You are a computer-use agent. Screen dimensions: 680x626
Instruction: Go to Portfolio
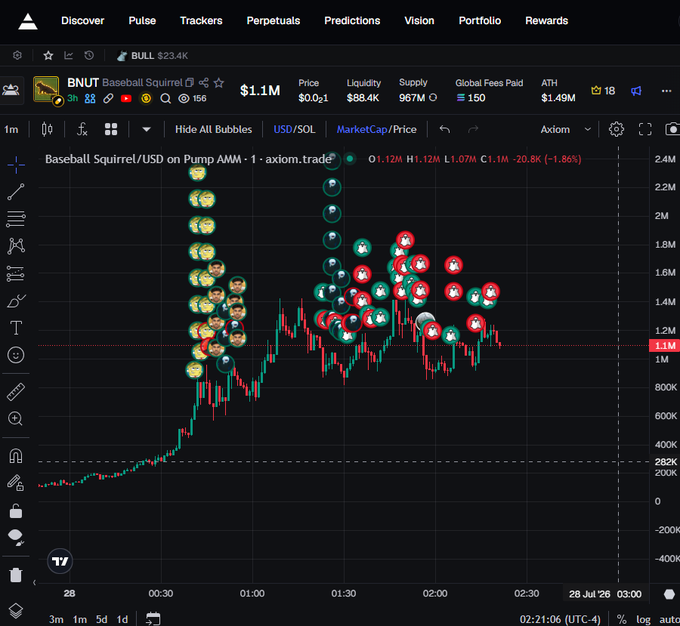480,21
